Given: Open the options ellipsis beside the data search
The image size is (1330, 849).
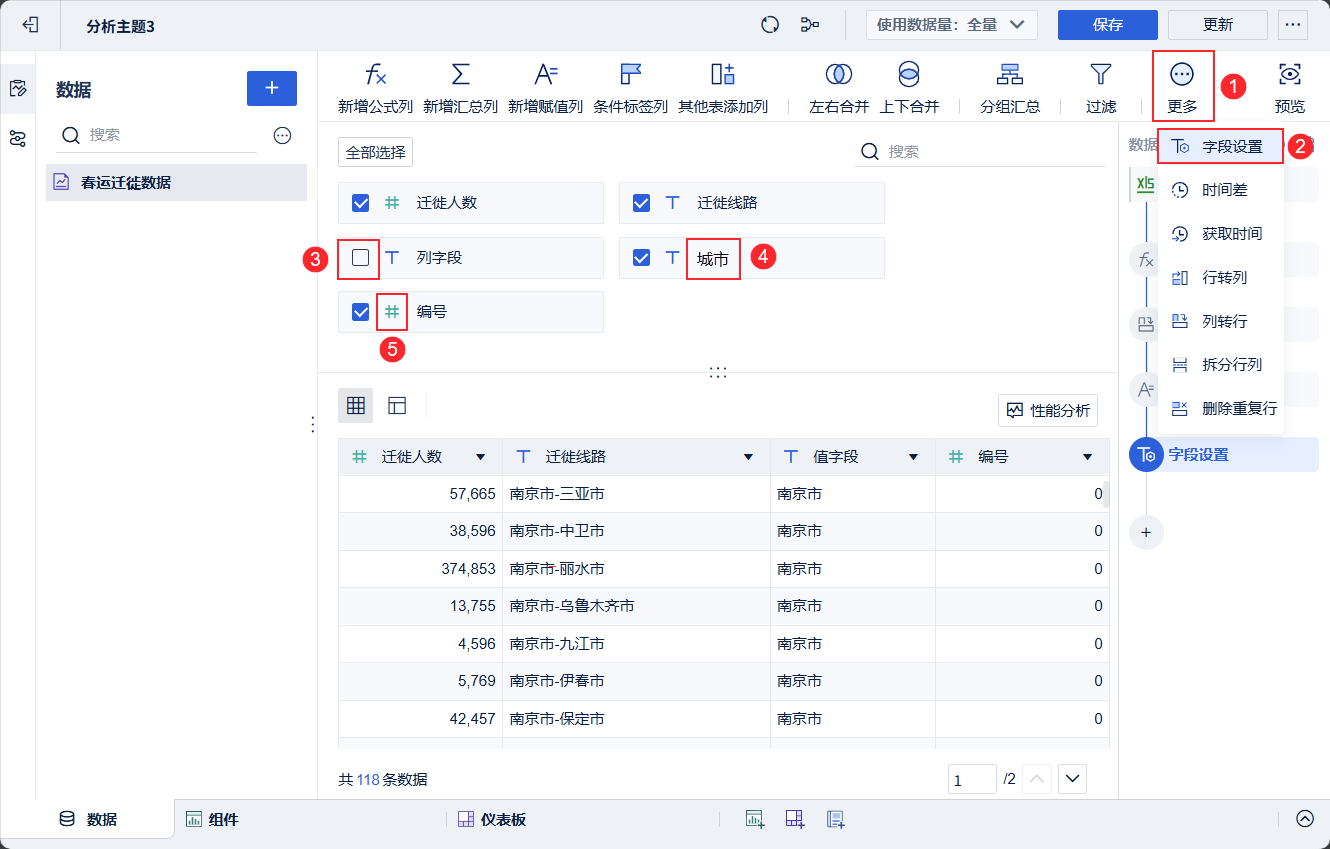Looking at the screenshot, I should 282,135.
